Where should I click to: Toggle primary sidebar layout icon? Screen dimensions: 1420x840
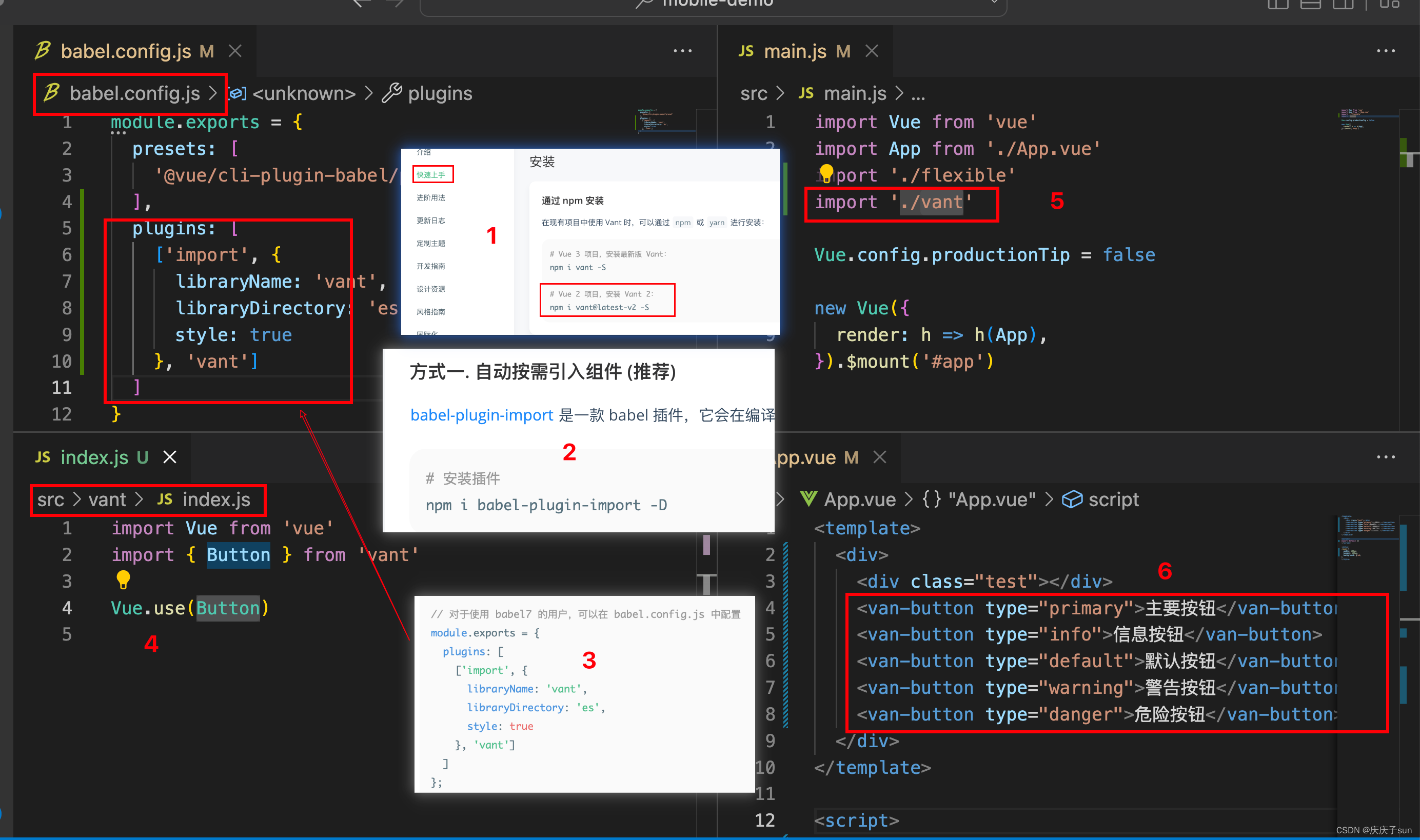pos(1277,4)
